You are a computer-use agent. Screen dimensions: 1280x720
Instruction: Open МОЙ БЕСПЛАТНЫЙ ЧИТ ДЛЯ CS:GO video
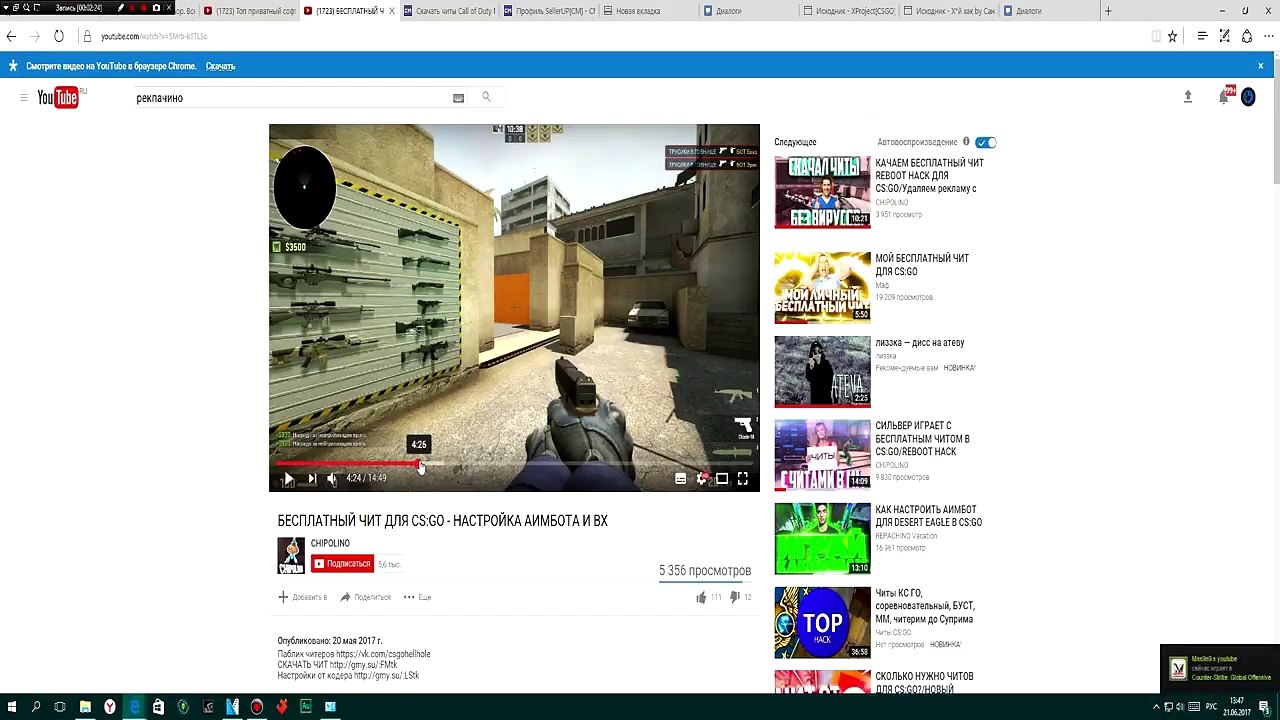pyautogui.click(x=922, y=265)
